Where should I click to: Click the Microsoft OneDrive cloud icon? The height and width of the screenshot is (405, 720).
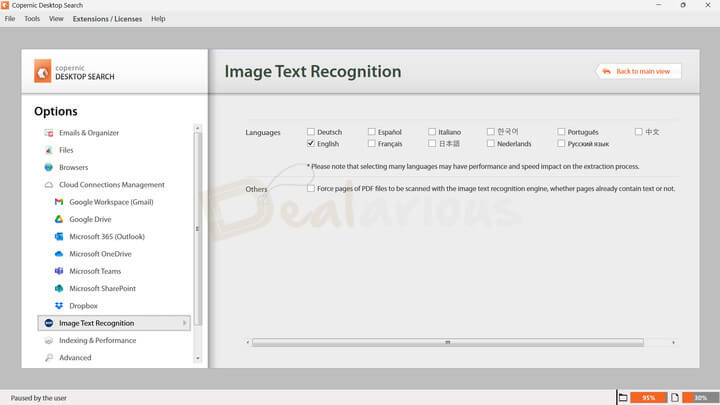(59, 254)
